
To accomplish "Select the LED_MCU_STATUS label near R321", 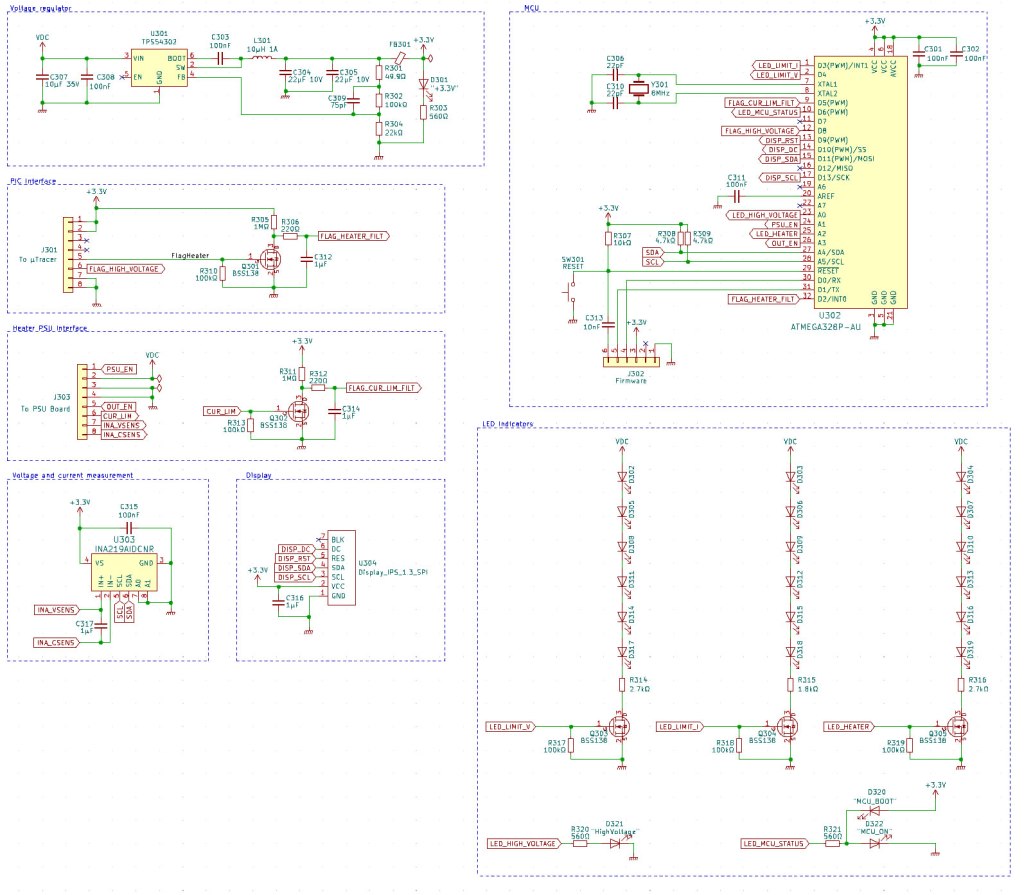I will tap(775, 844).
